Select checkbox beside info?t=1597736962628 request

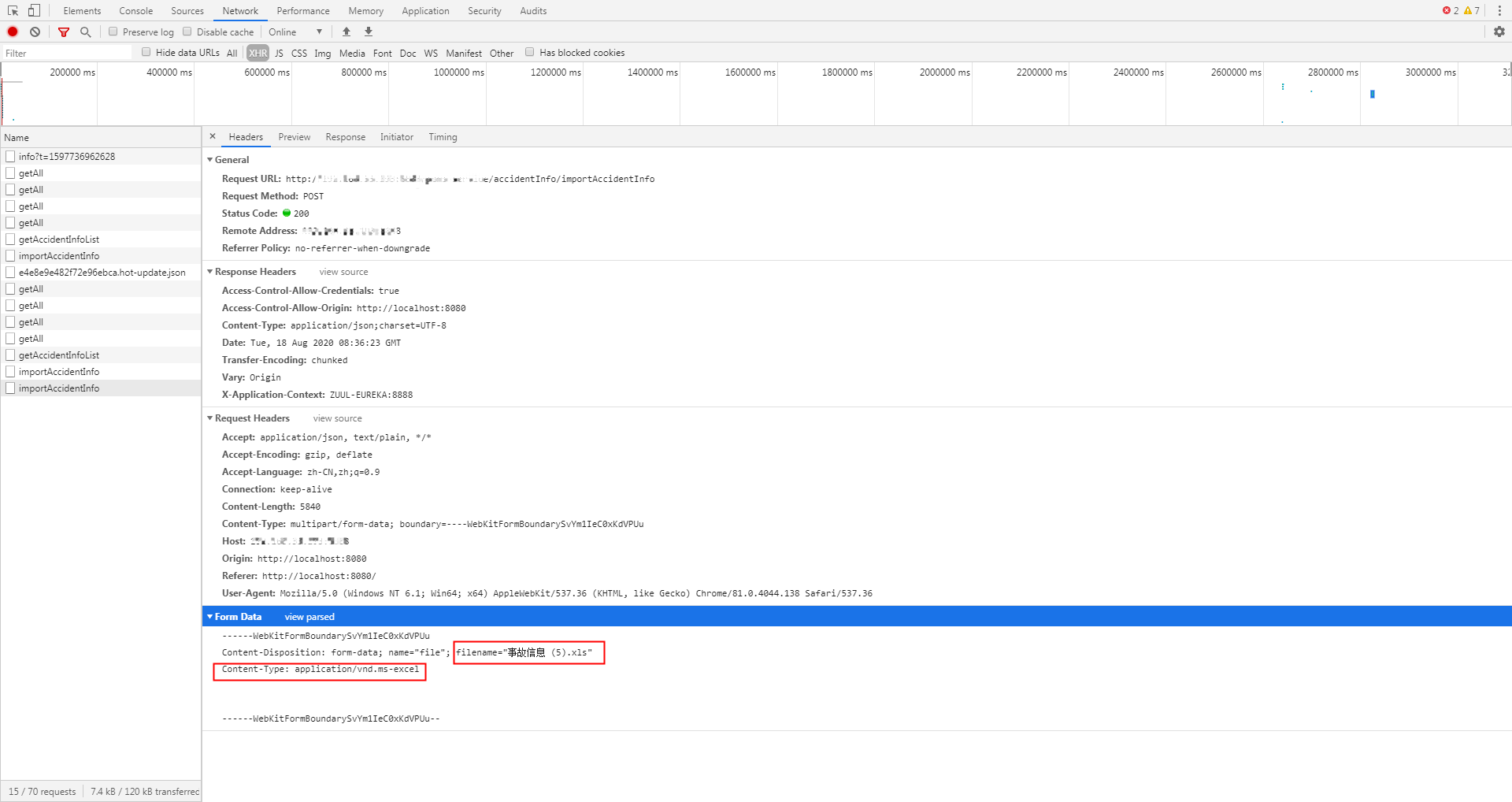click(x=10, y=156)
